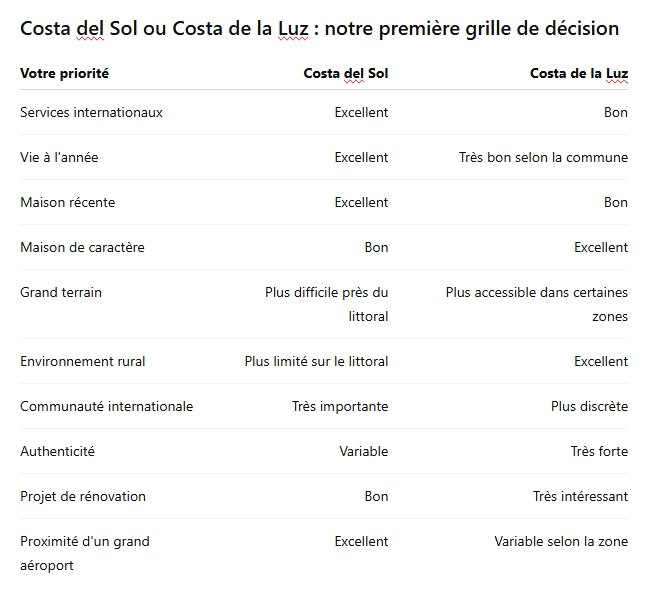Click 'Plus accessible dans certaines zones' cell
This screenshot has width=654, height=597.
coord(537,305)
